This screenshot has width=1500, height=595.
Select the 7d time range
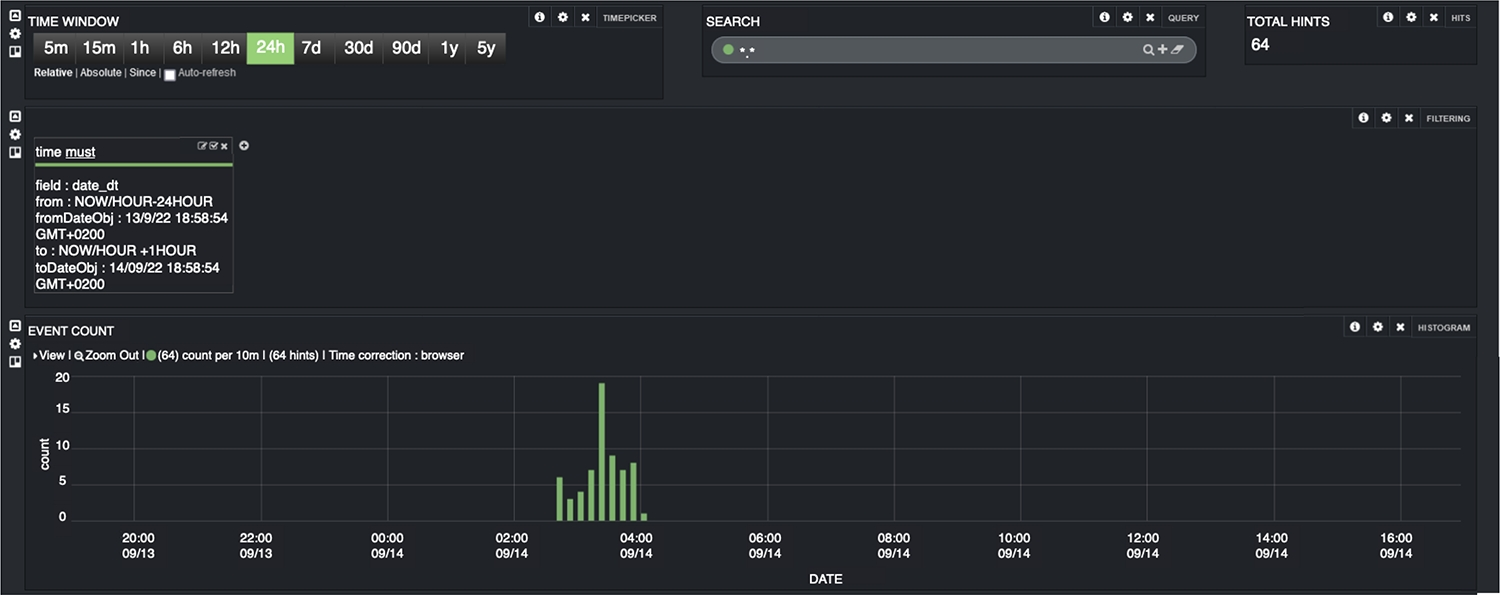click(x=312, y=48)
